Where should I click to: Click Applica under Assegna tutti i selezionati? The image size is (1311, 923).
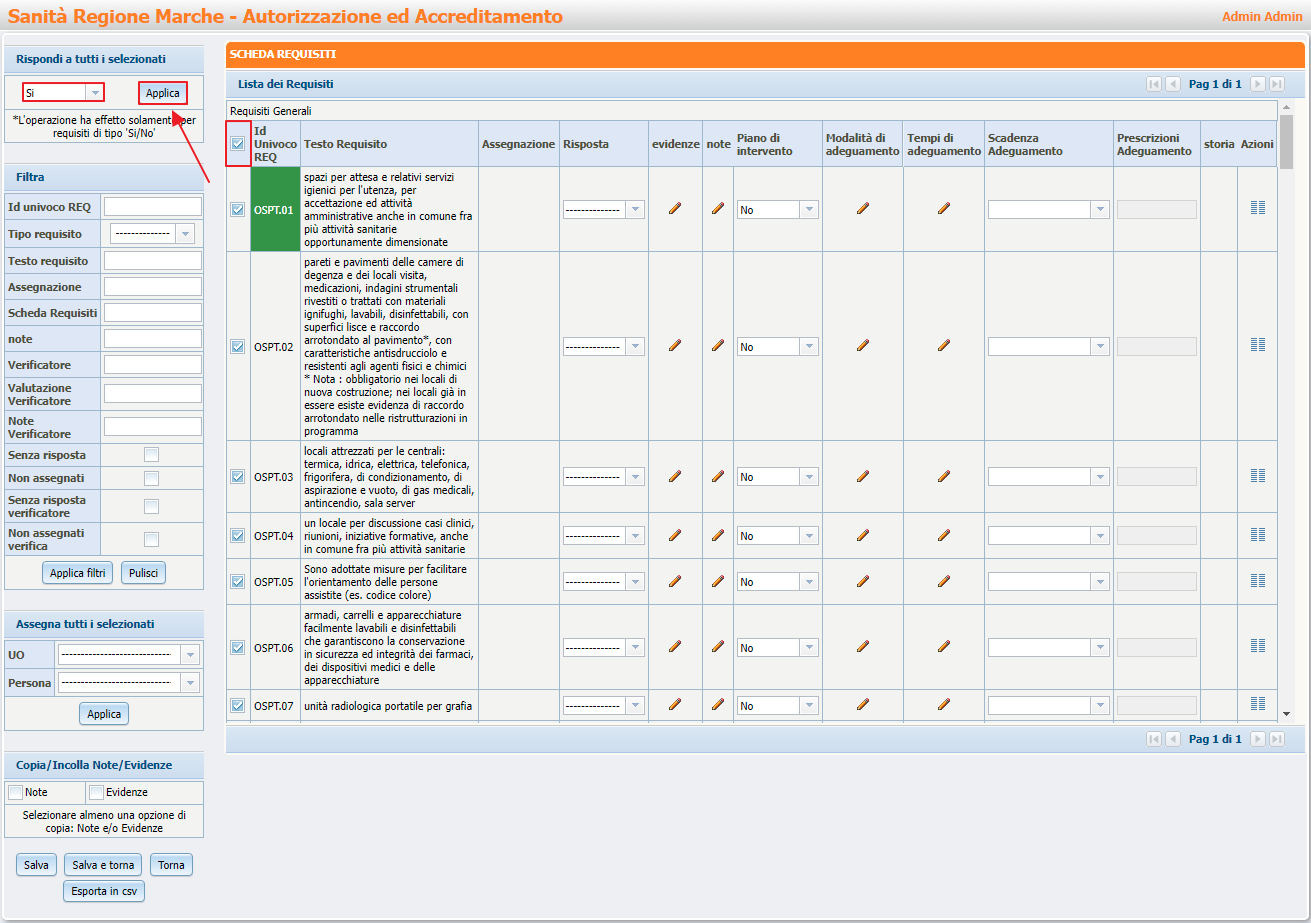pyautogui.click(x=104, y=714)
